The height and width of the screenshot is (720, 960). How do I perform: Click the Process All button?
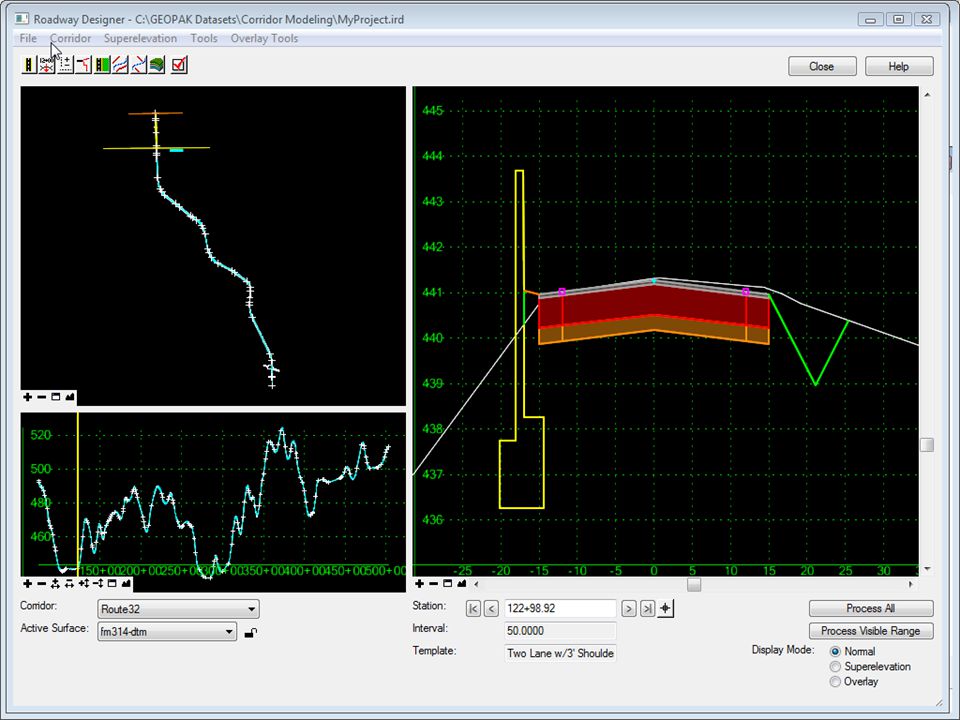click(871, 608)
